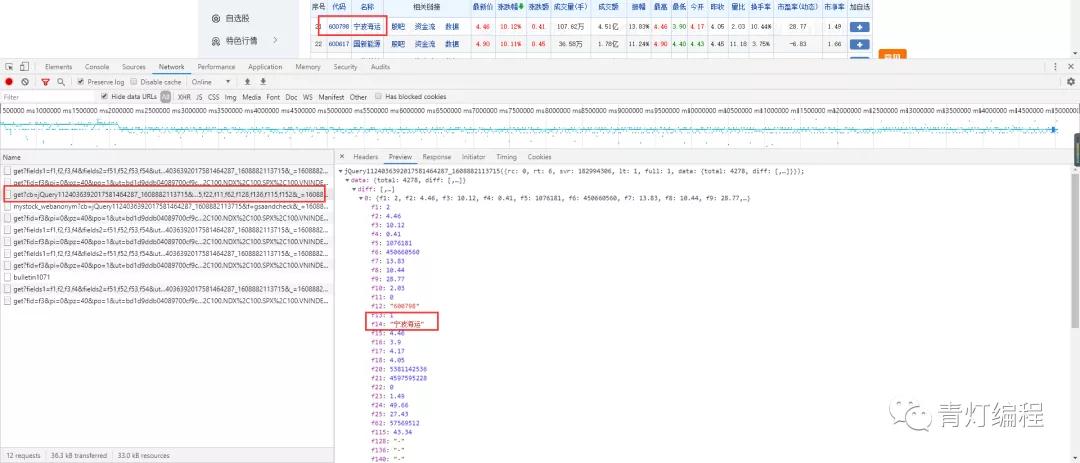The image size is (1080, 463).
Task: Add 宁波海运 to watchlist with plus button
Action: tap(859, 27)
